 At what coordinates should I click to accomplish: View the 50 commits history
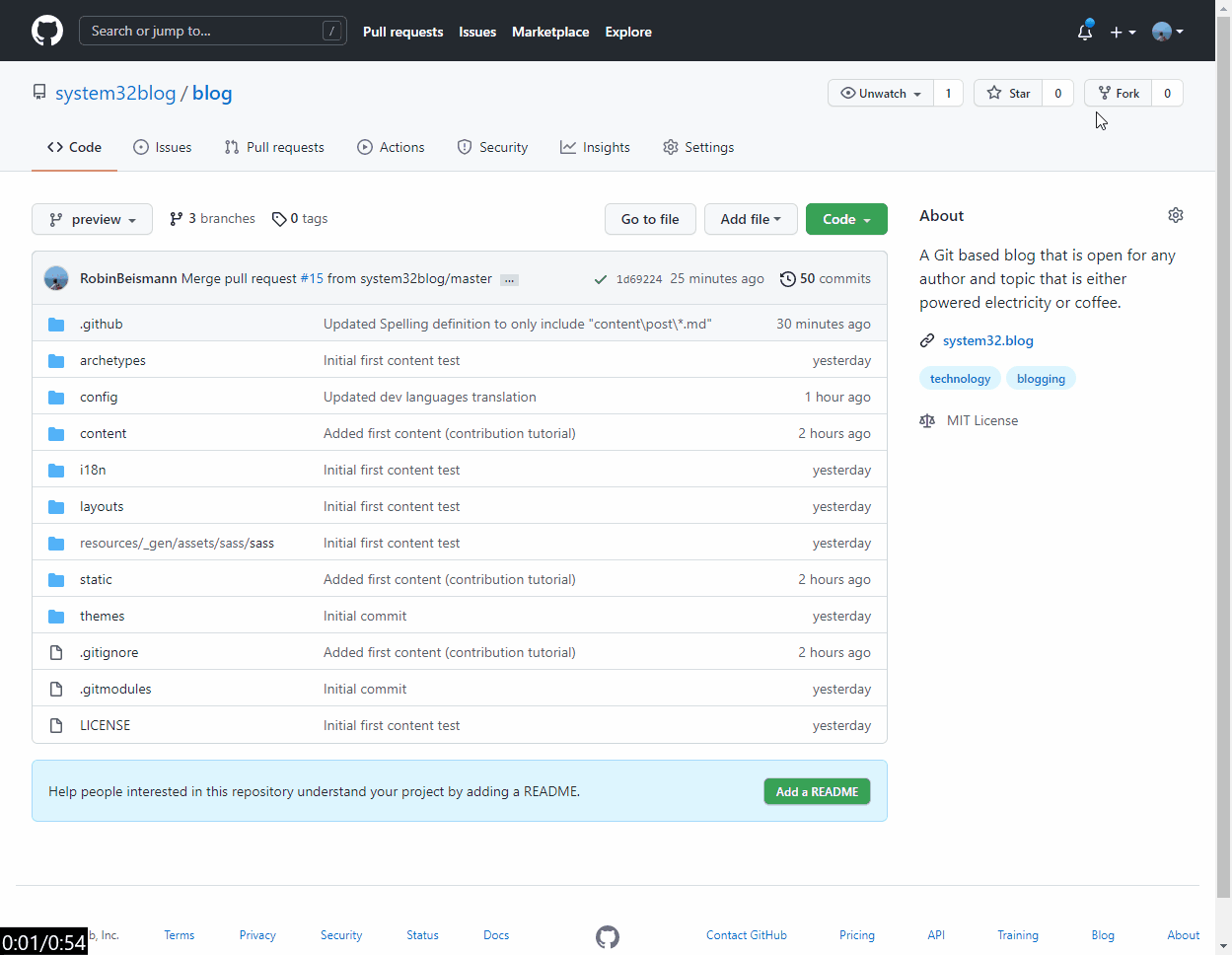tap(826, 278)
